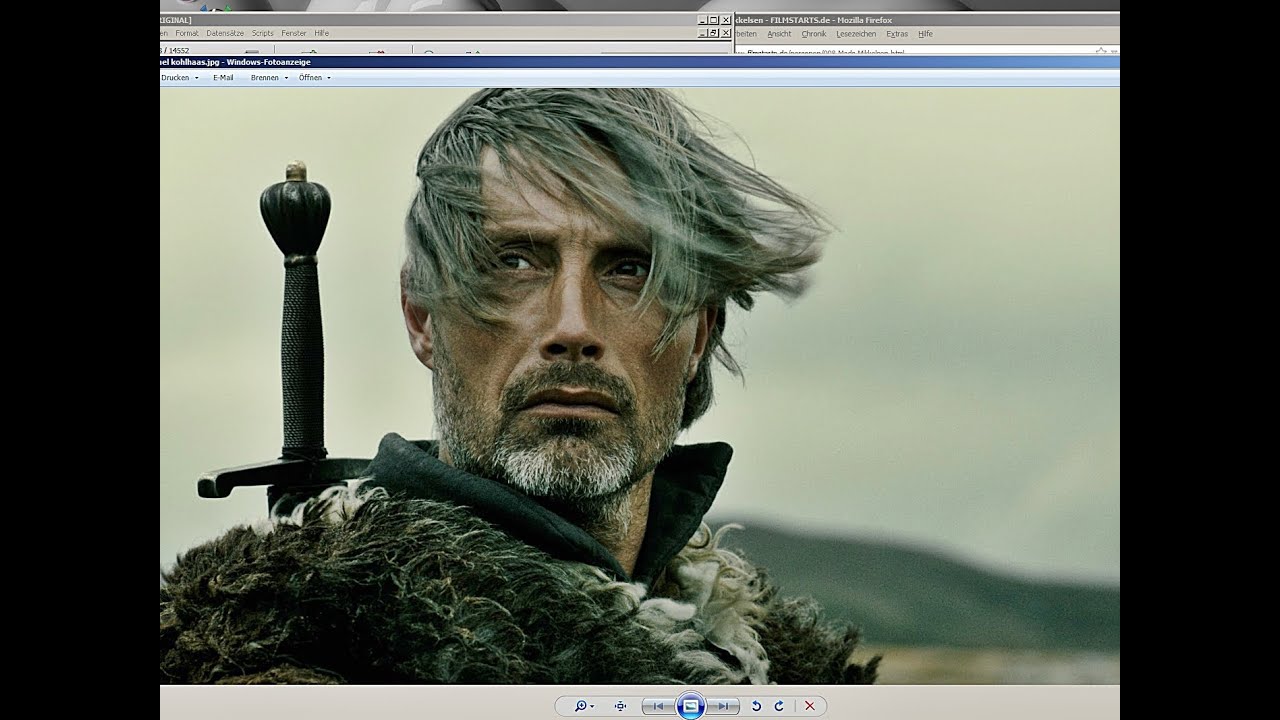Open the Lesezeichen menu in Firefox
Screen dimensions: 1280x720
(856, 34)
